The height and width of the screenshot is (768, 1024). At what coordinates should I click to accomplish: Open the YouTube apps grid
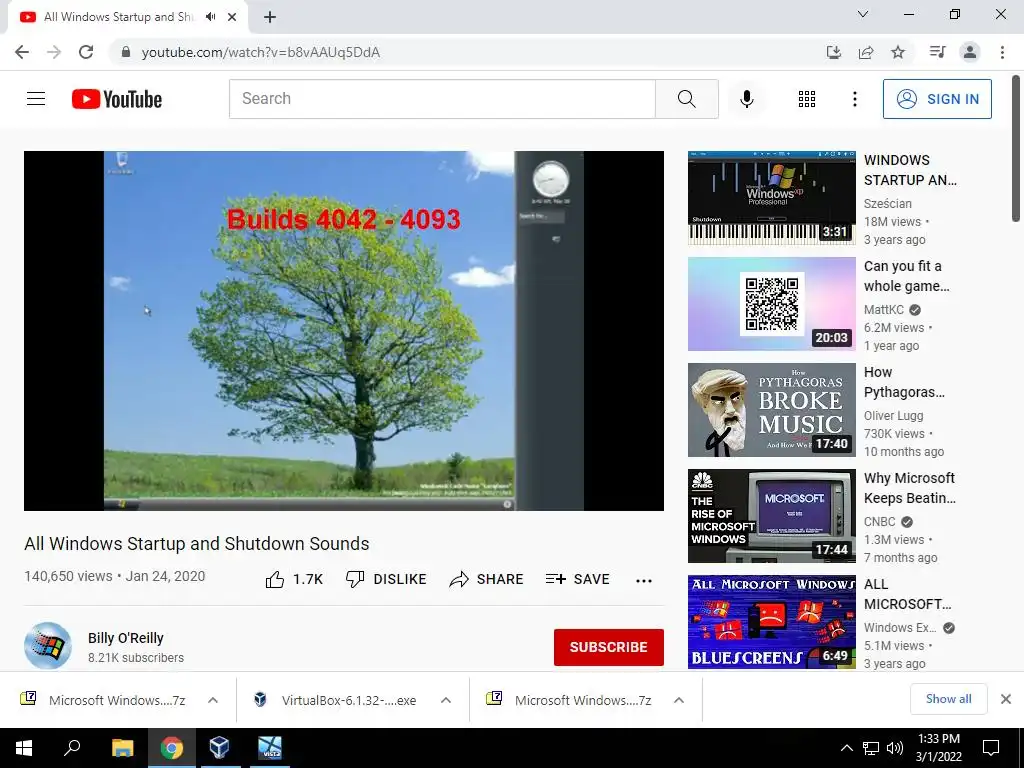point(807,99)
